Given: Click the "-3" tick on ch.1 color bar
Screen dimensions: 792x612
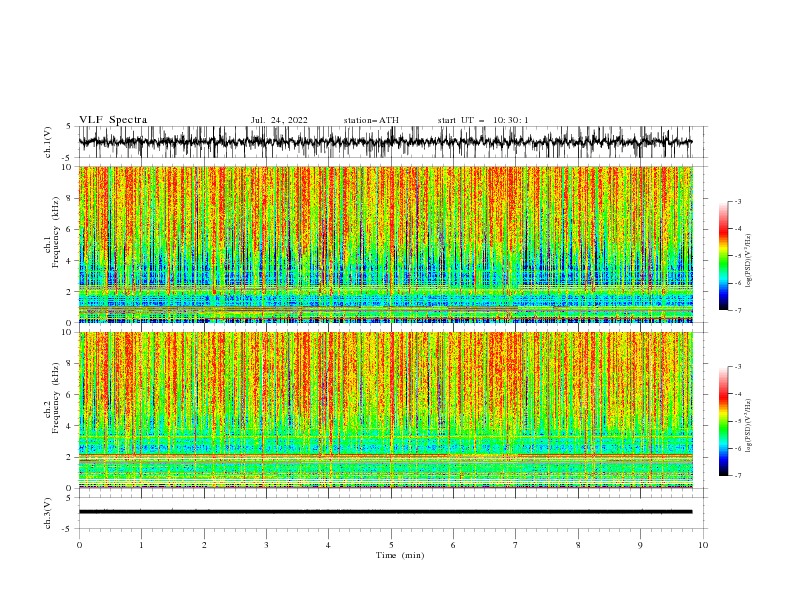Looking at the screenshot, I should 737,201.
